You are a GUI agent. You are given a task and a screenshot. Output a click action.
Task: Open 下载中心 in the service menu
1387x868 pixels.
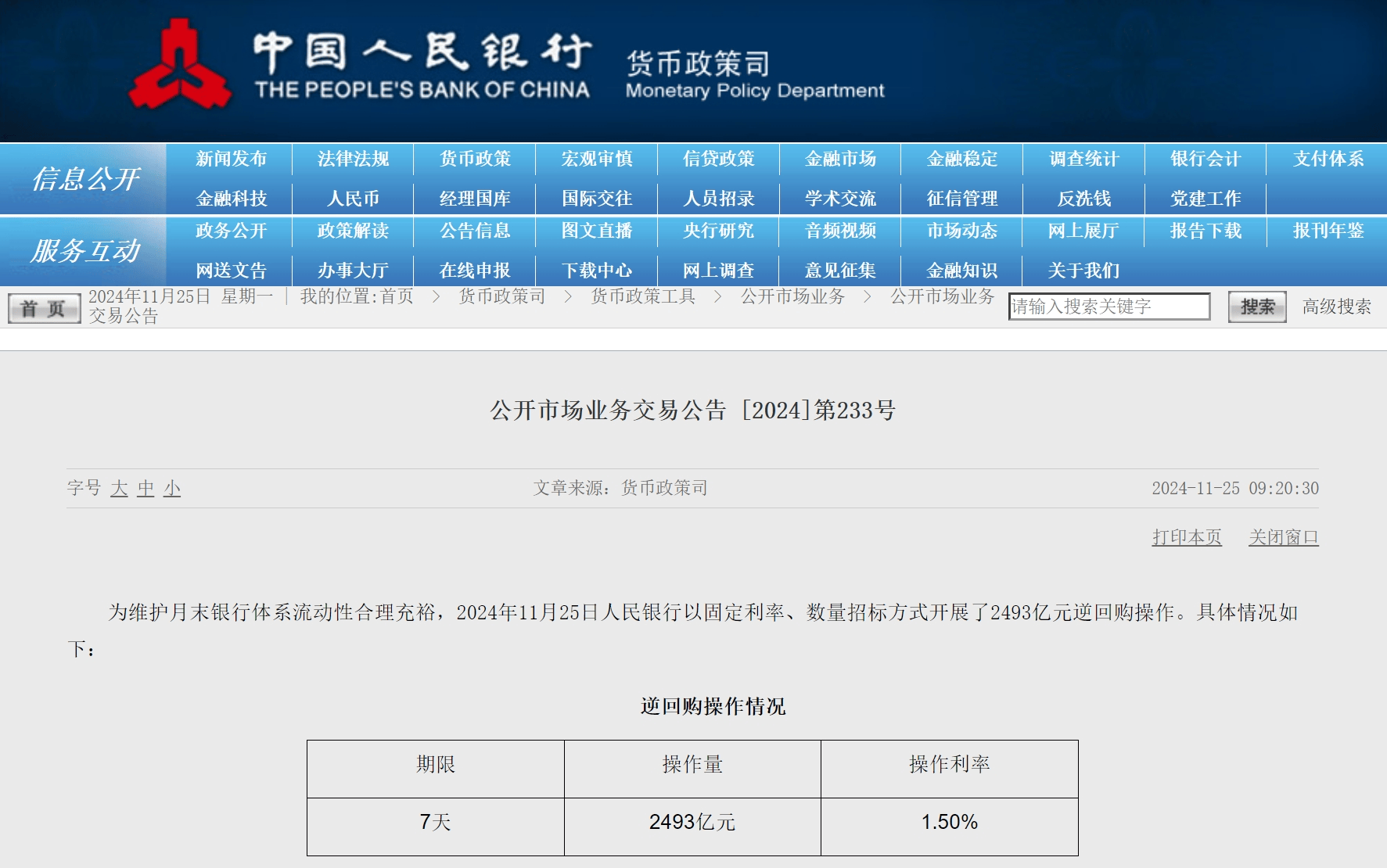point(597,271)
